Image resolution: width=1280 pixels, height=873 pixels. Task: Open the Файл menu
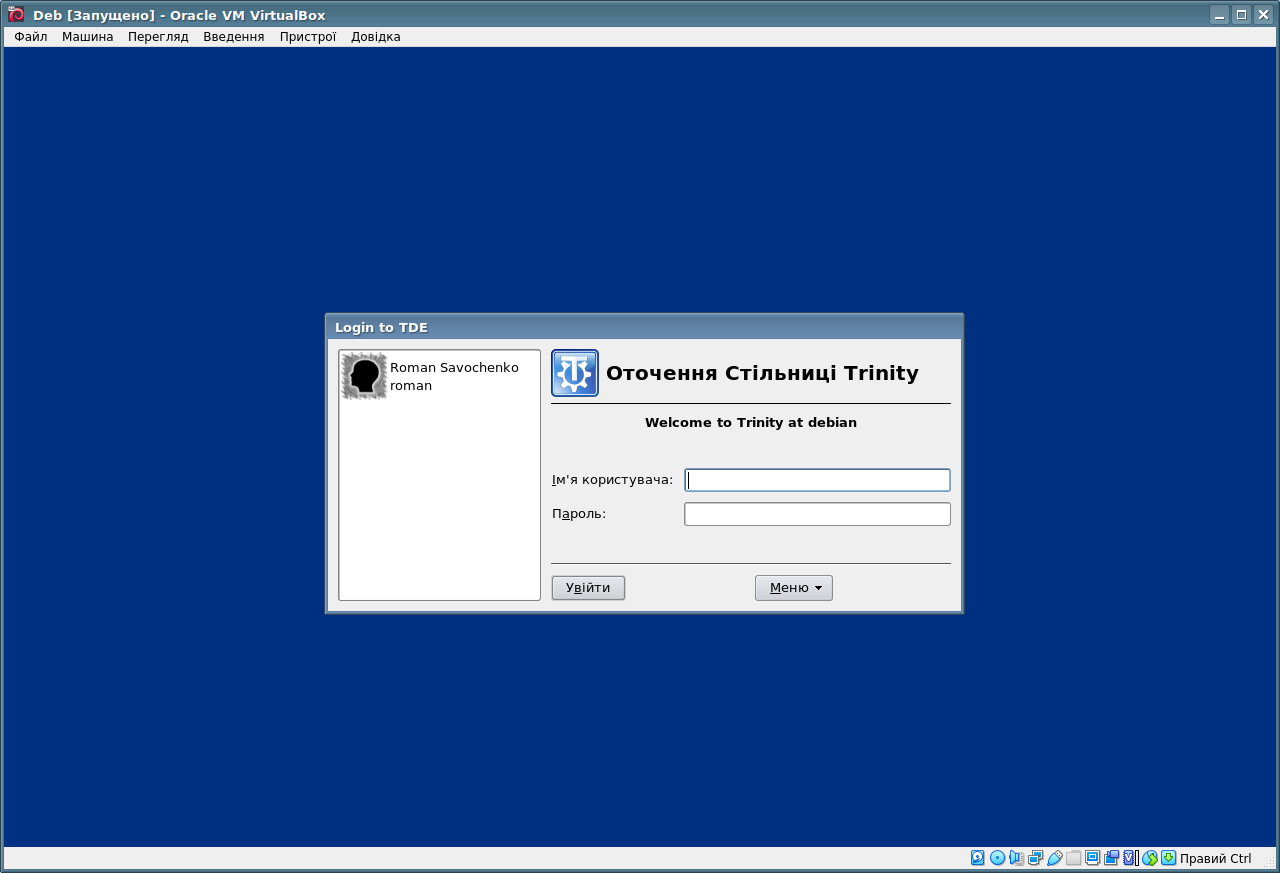coord(31,37)
